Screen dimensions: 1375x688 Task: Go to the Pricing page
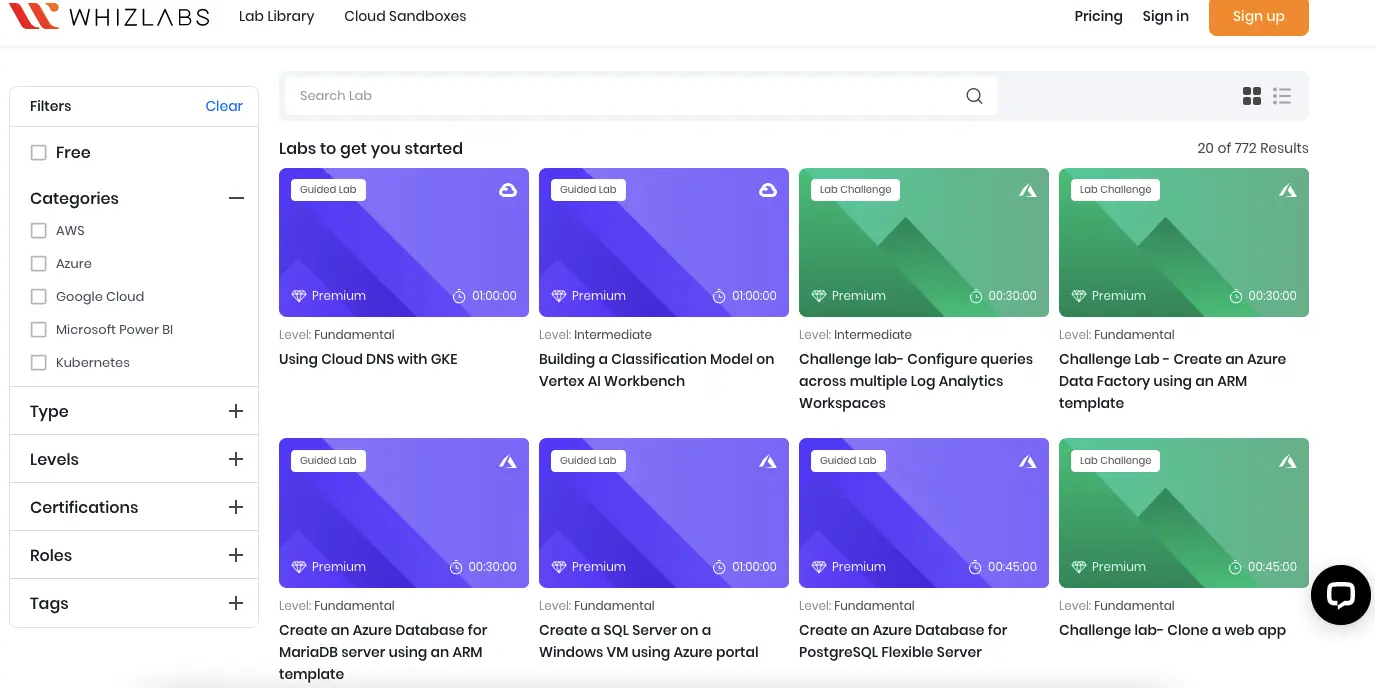click(x=1098, y=16)
